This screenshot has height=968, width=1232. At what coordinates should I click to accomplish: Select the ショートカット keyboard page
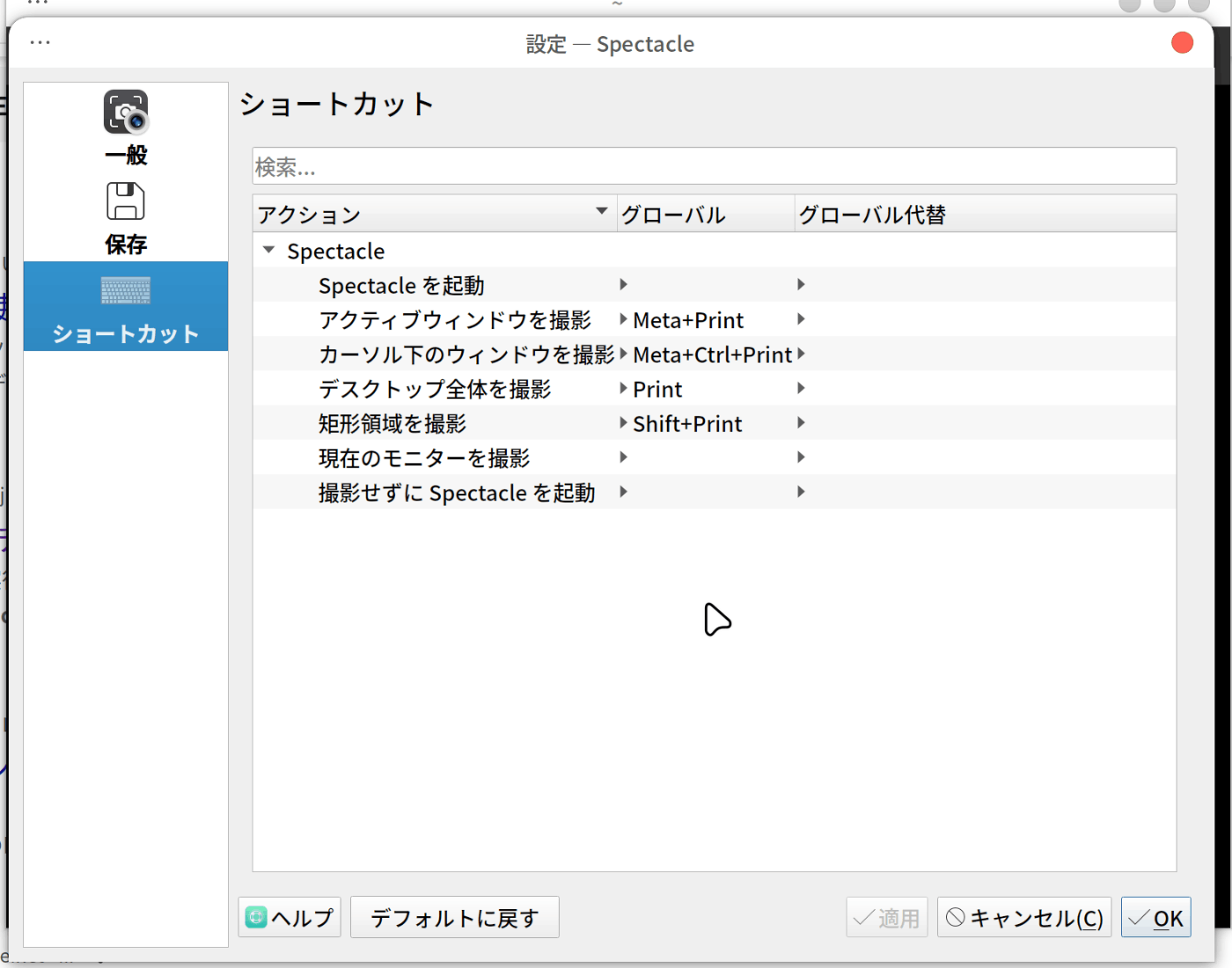(126, 306)
